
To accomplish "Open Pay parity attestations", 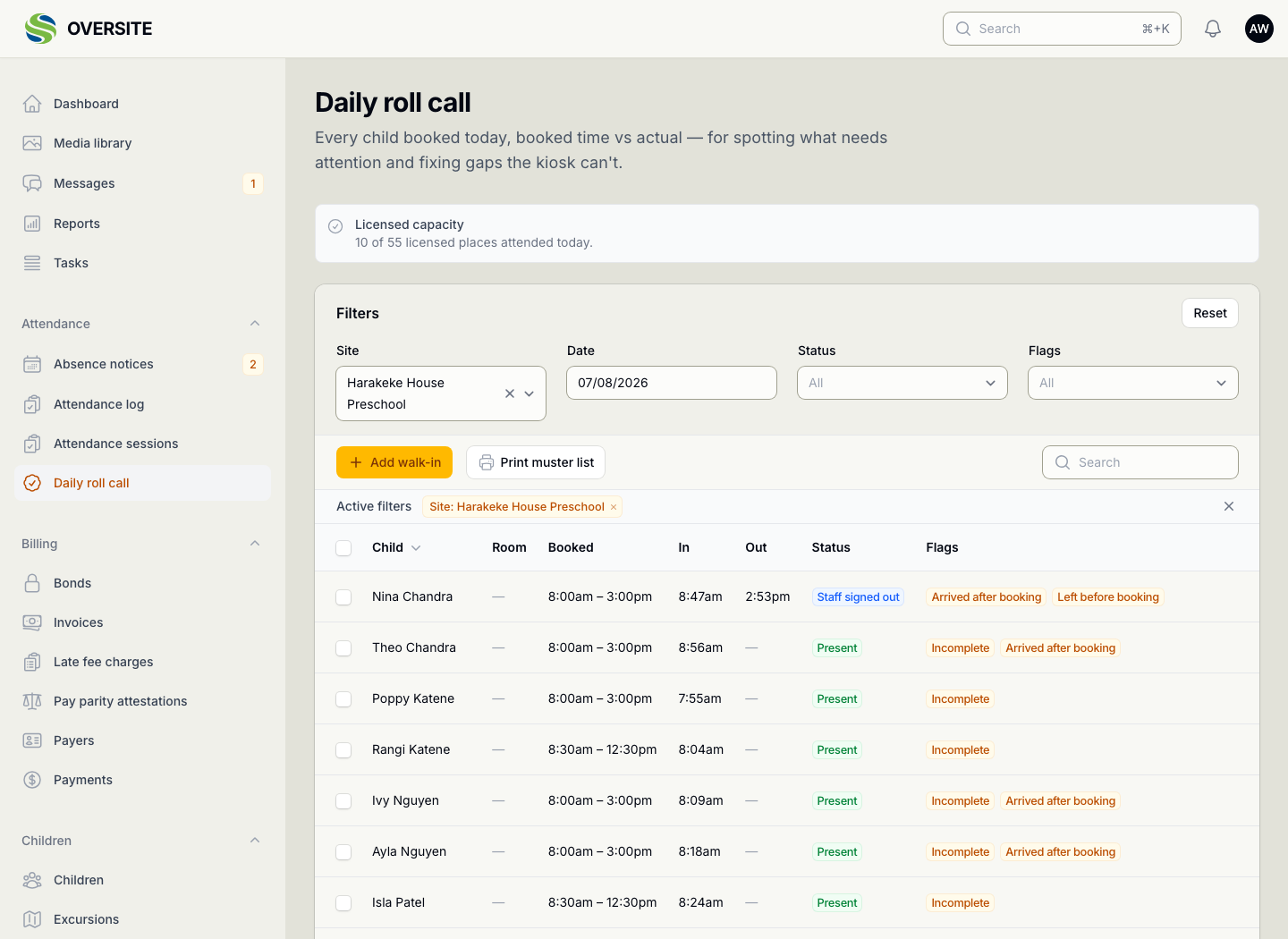I will (x=143, y=701).
